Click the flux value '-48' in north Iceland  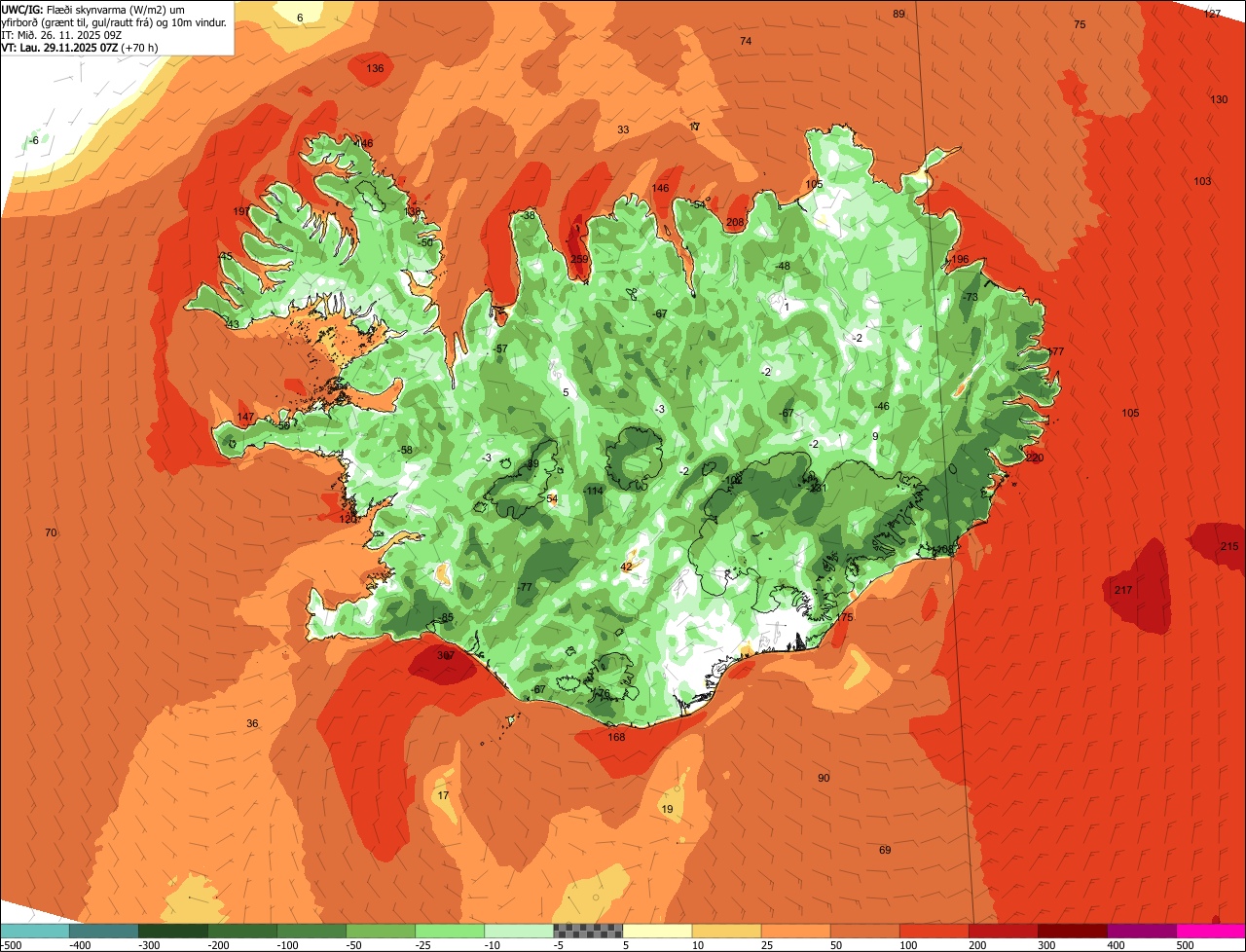[x=783, y=266]
